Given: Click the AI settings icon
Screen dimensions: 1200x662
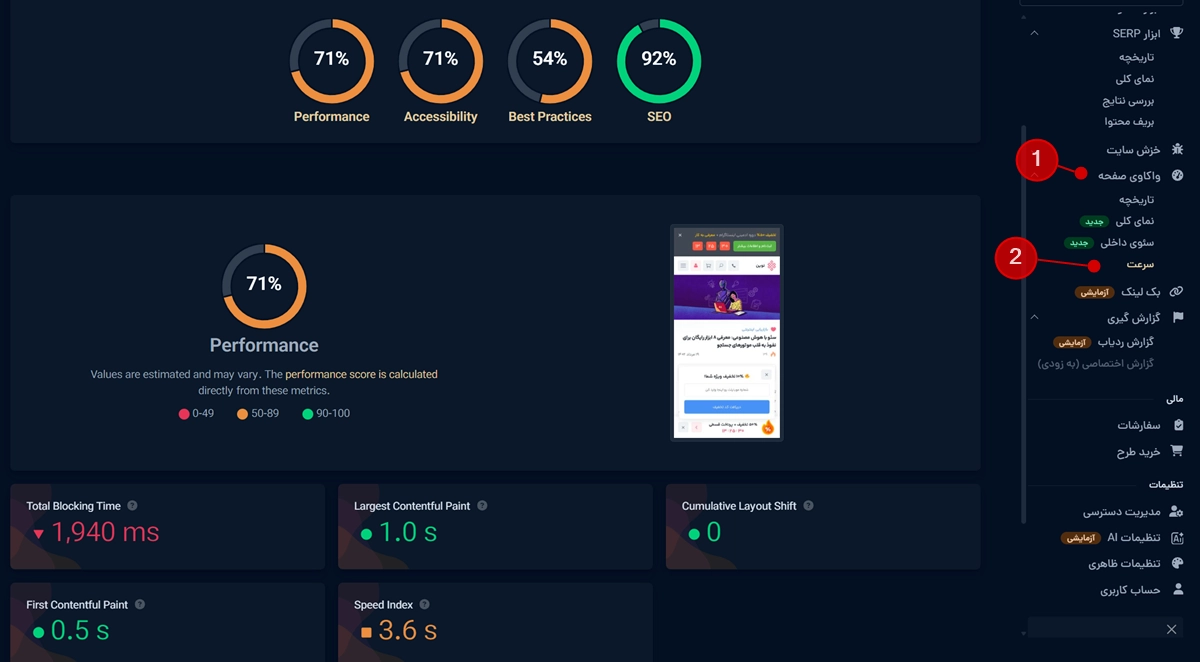Looking at the screenshot, I should point(1177,537).
